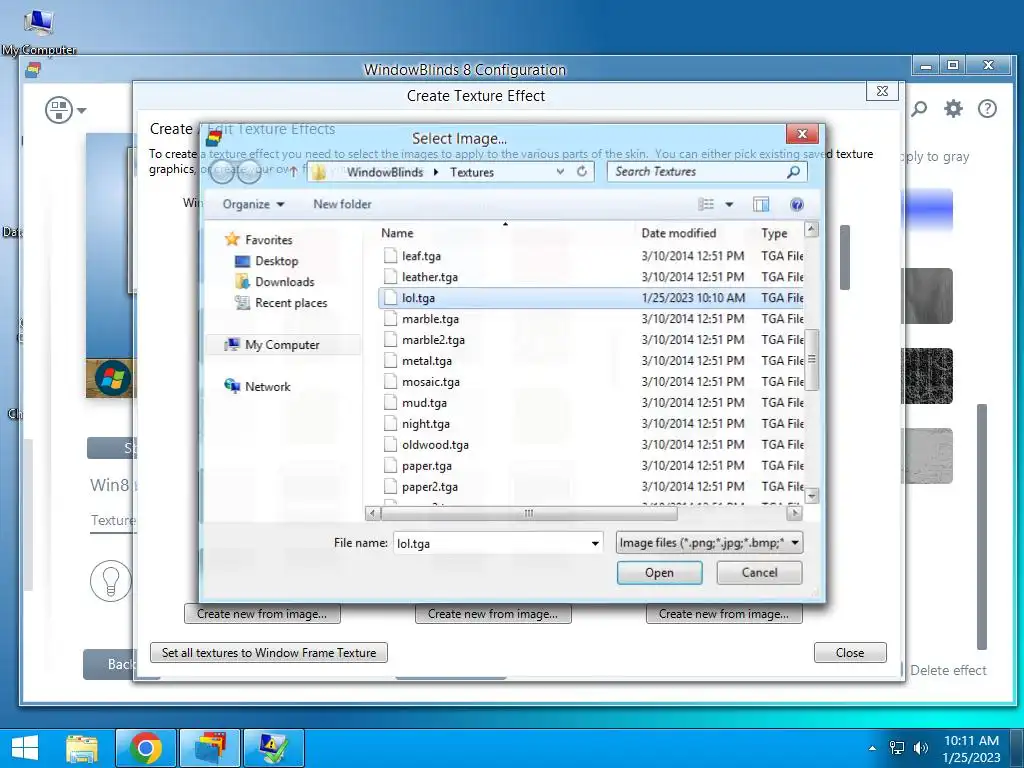Go up one folder level

coord(293,172)
